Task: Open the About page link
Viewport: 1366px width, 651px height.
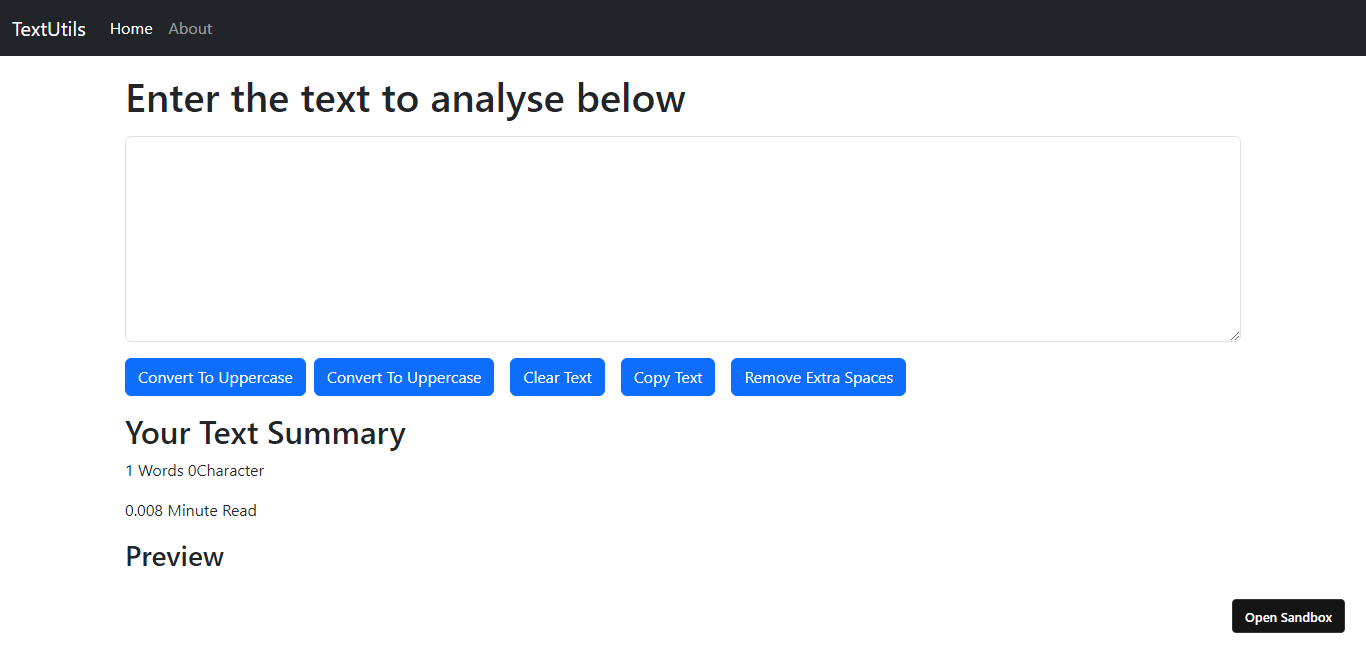Action: (190, 29)
